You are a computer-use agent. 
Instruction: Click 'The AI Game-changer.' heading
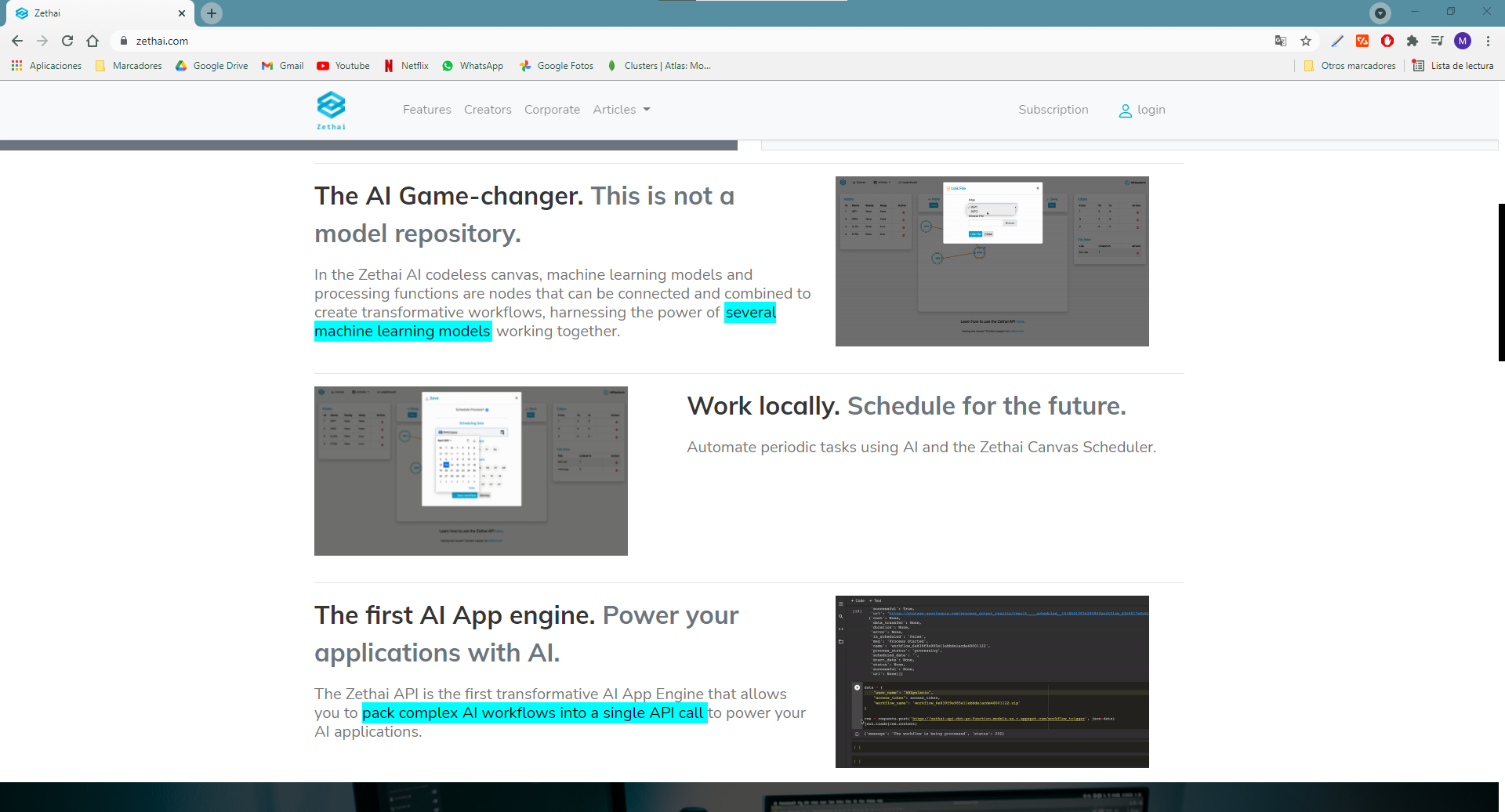449,196
